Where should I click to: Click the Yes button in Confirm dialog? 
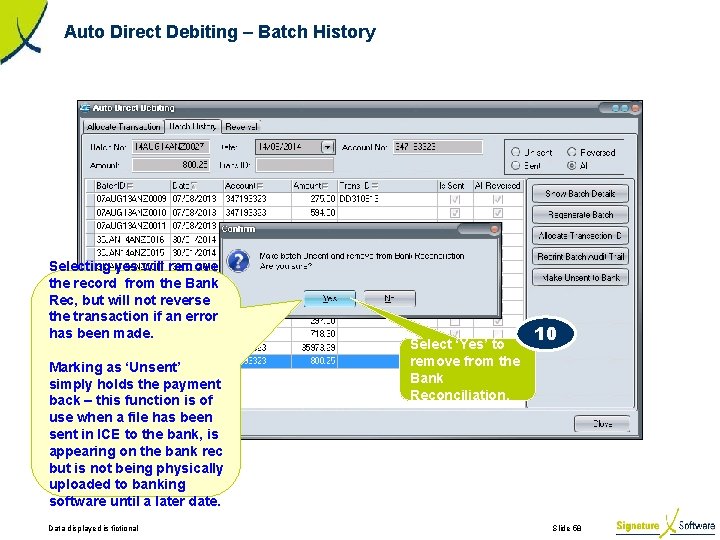(x=330, y=298)
